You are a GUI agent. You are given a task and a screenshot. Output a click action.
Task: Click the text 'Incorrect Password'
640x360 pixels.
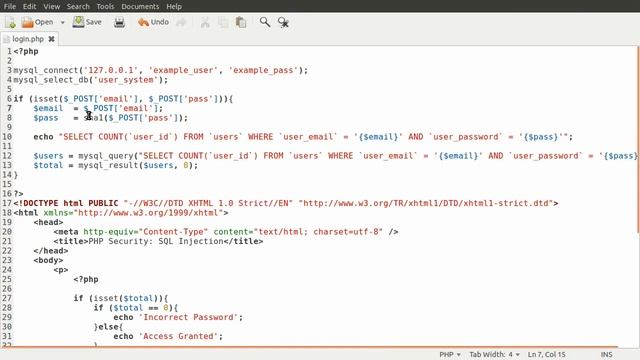pos(190,317)
